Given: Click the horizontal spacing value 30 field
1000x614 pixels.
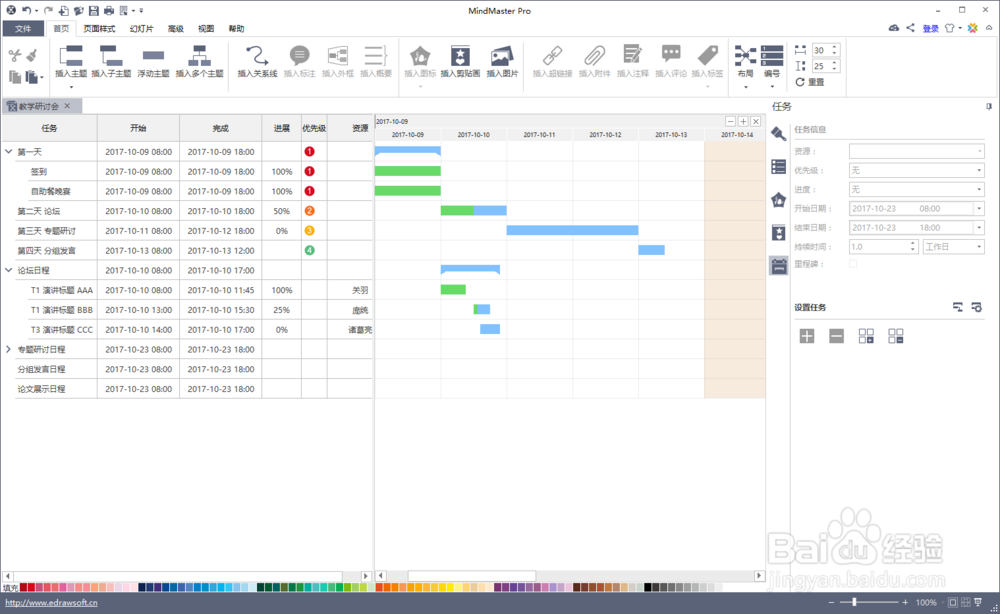Looking at the screenshot, I should click(x=821, y=50).
